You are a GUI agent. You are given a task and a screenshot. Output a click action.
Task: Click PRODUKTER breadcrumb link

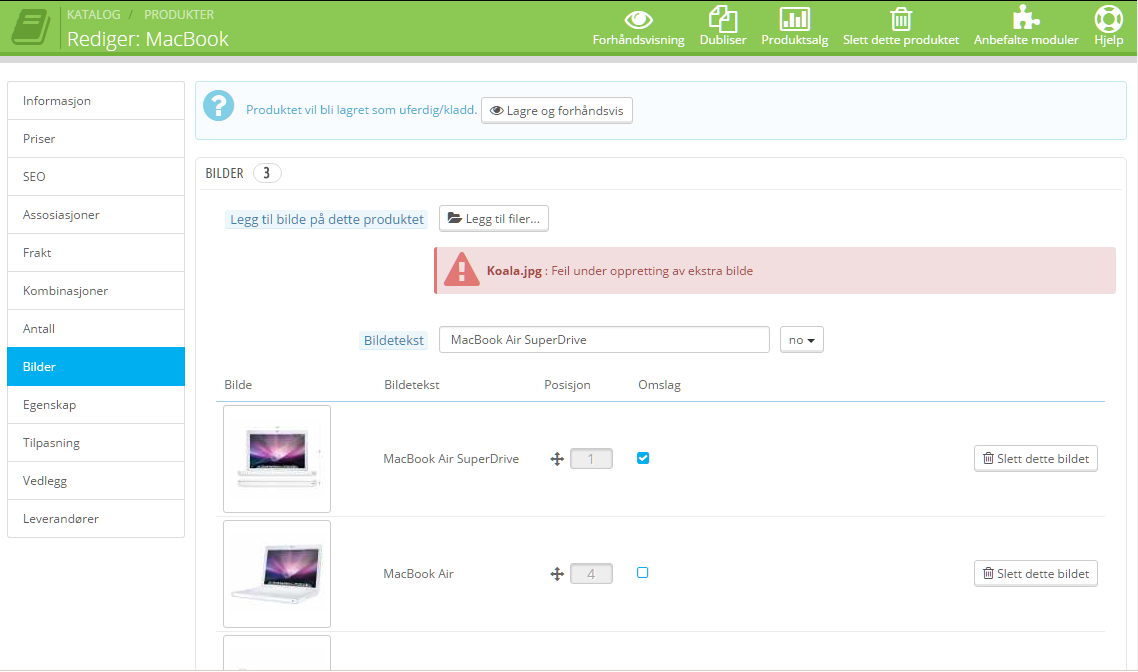pyautogui.click(x=179, y=15)
